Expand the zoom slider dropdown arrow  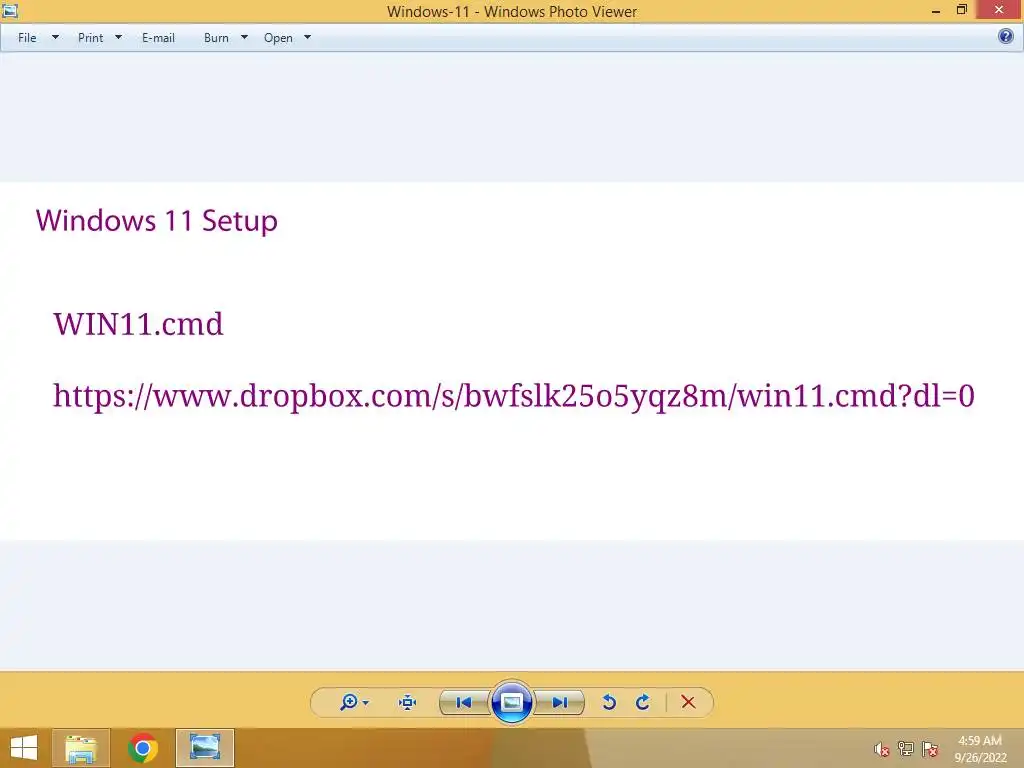point(366,703)
